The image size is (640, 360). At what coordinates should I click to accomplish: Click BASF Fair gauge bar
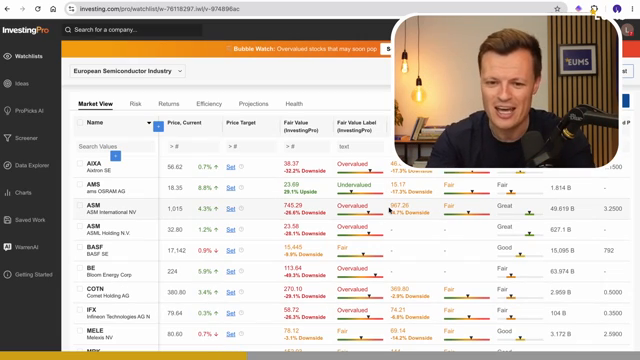pyautogui.click(x=360, y=256)
